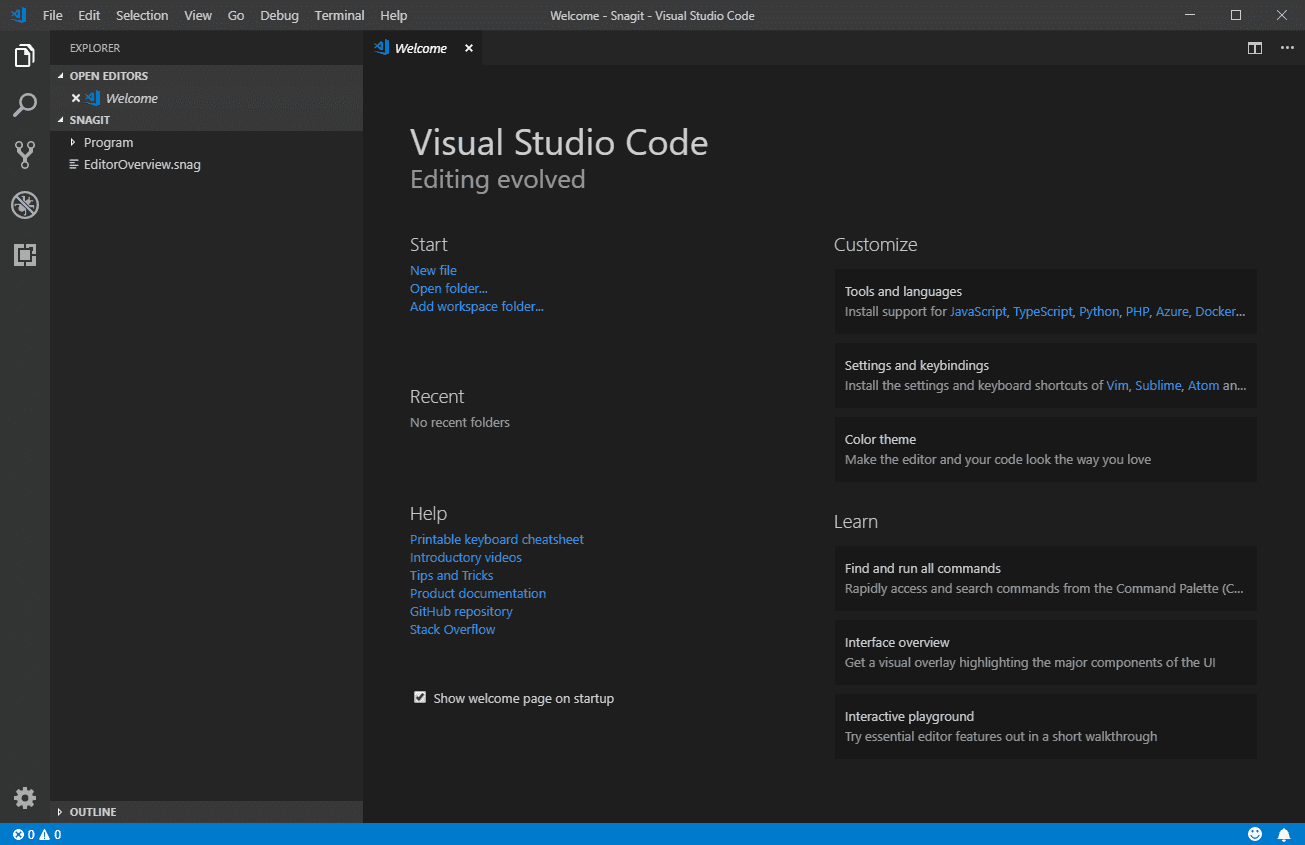Click the Open folder link
This screenshot has height=845, width=1305.
[448, 288]
